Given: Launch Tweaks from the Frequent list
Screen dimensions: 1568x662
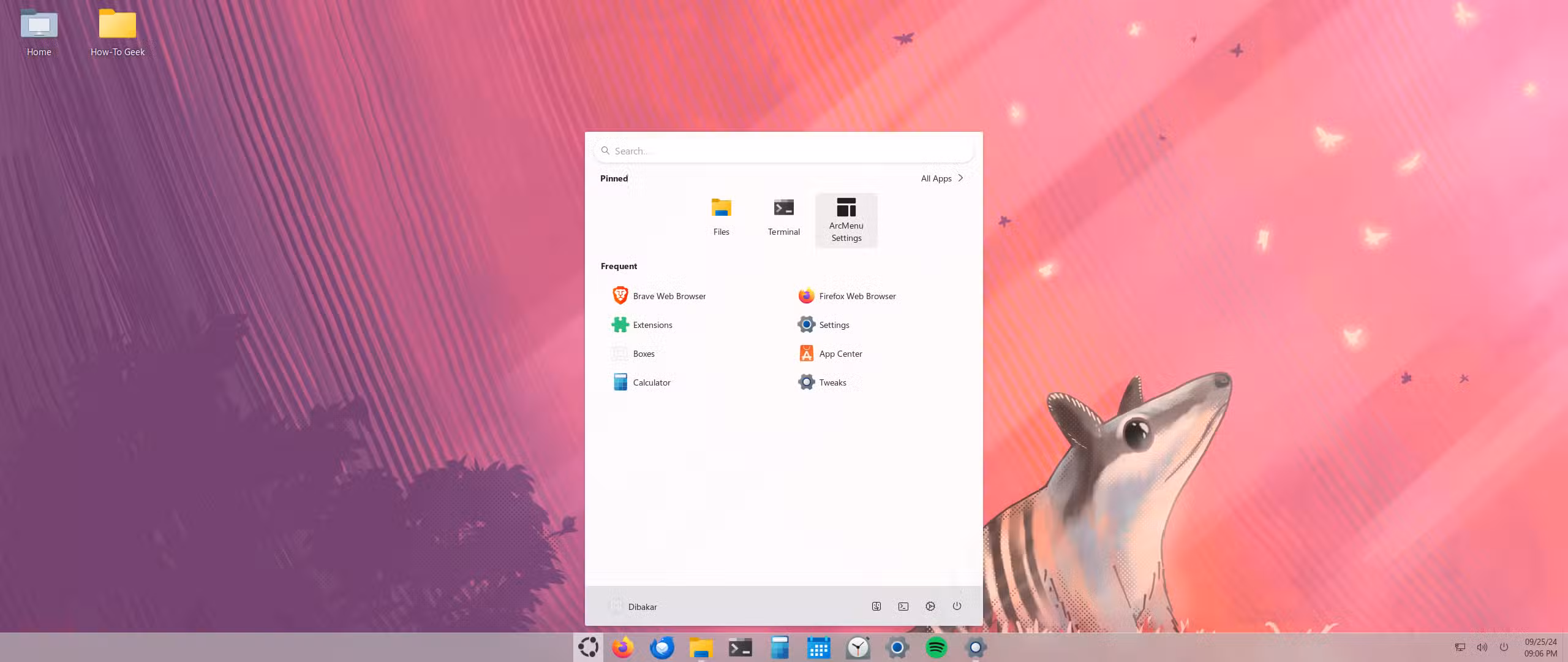Looking at the screenshot, I should coord(832,382).
